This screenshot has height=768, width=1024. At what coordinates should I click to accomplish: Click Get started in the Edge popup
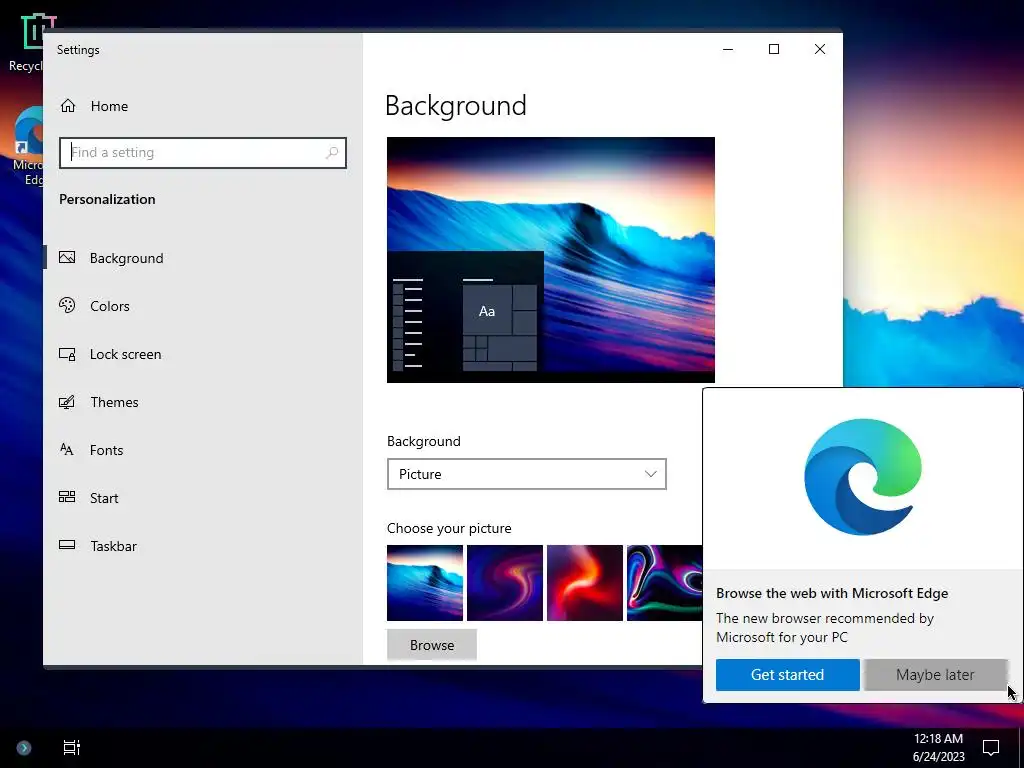pyautogui.click(x=788, y=675)
